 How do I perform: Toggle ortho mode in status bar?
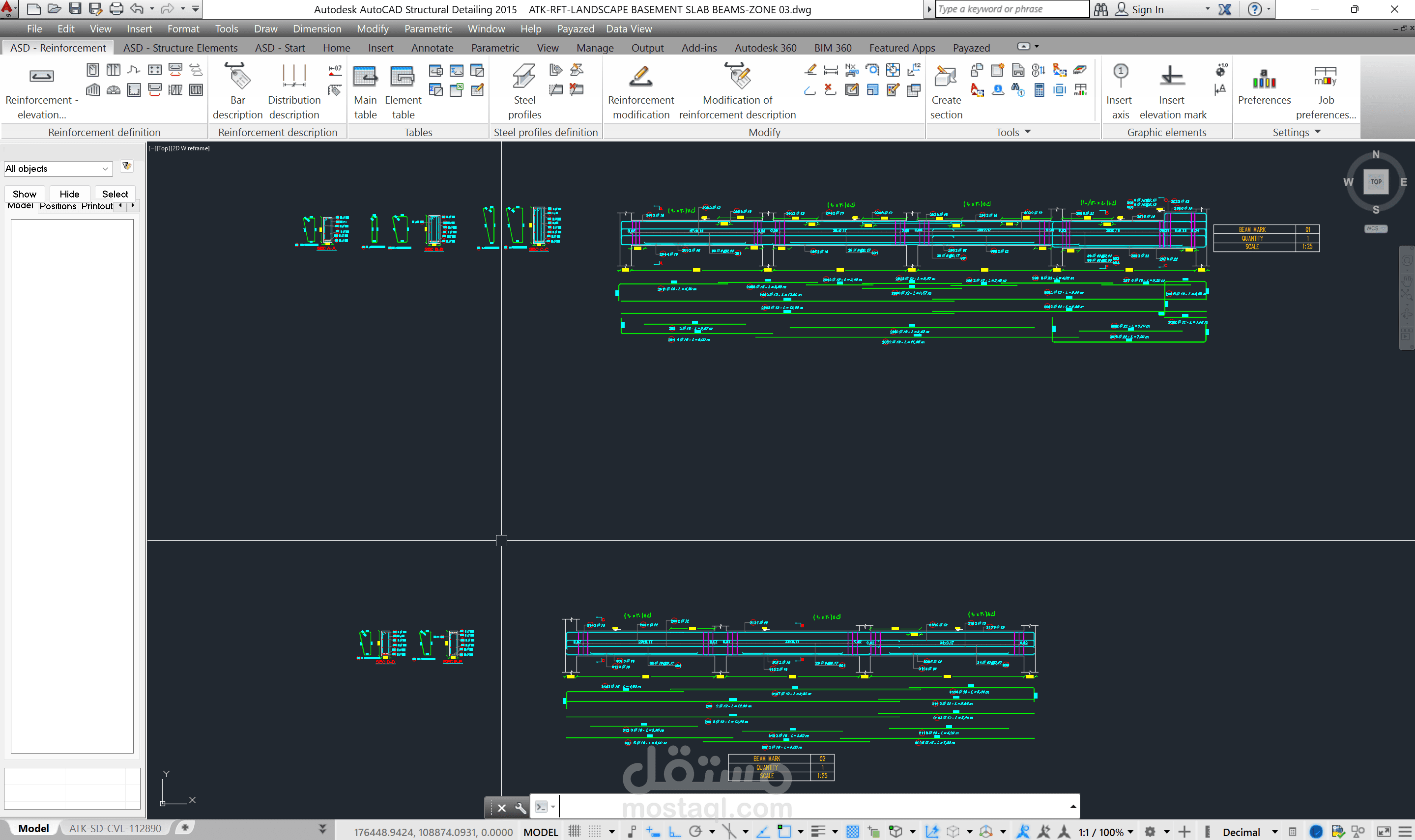(x=674, y=832)
